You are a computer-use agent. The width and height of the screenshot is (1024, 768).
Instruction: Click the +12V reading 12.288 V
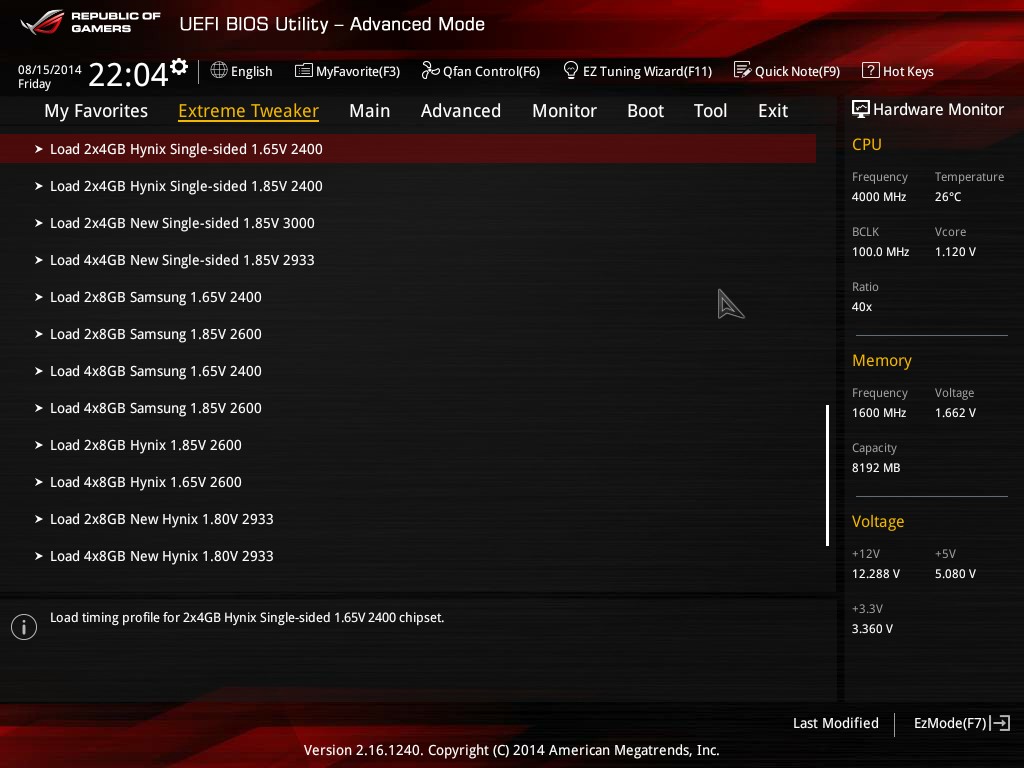pyautogui.click(x=876, y=573)
